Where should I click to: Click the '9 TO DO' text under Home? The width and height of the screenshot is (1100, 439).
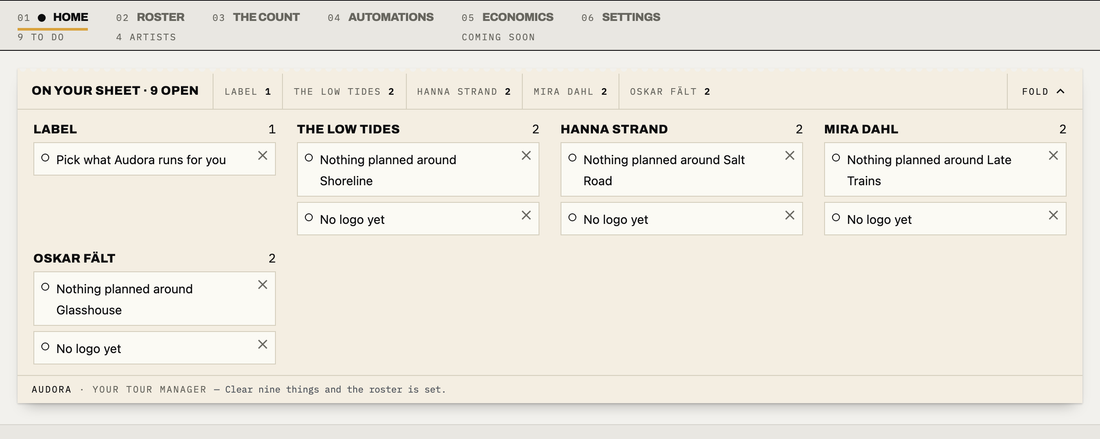(x=41, y=37)
